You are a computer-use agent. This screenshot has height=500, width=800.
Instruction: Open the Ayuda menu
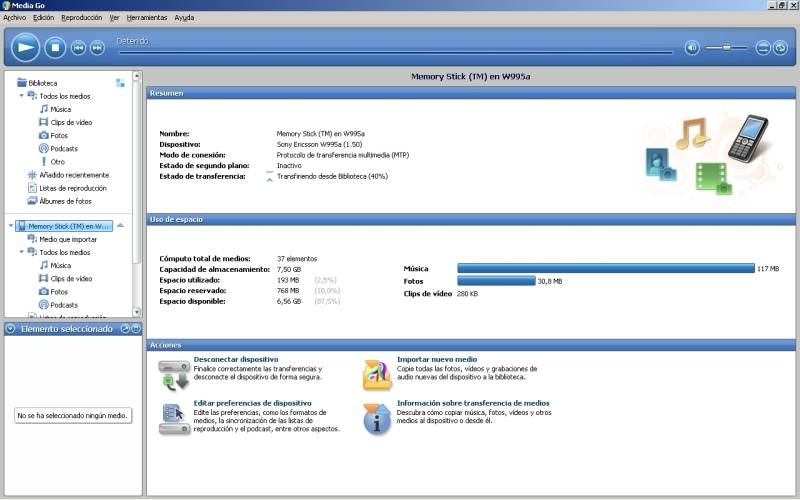[184, 17]
